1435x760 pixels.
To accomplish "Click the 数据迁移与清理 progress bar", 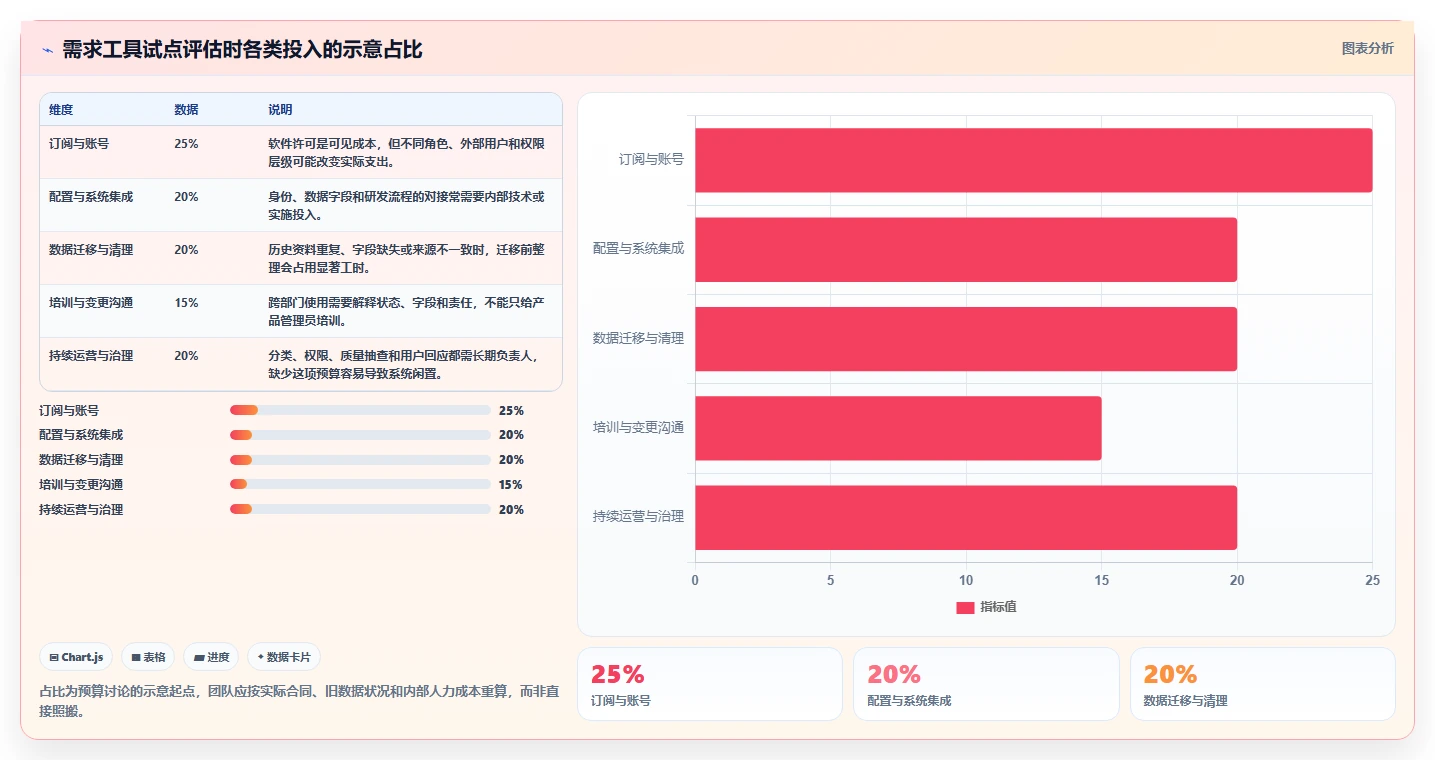I will click(360, 460).
